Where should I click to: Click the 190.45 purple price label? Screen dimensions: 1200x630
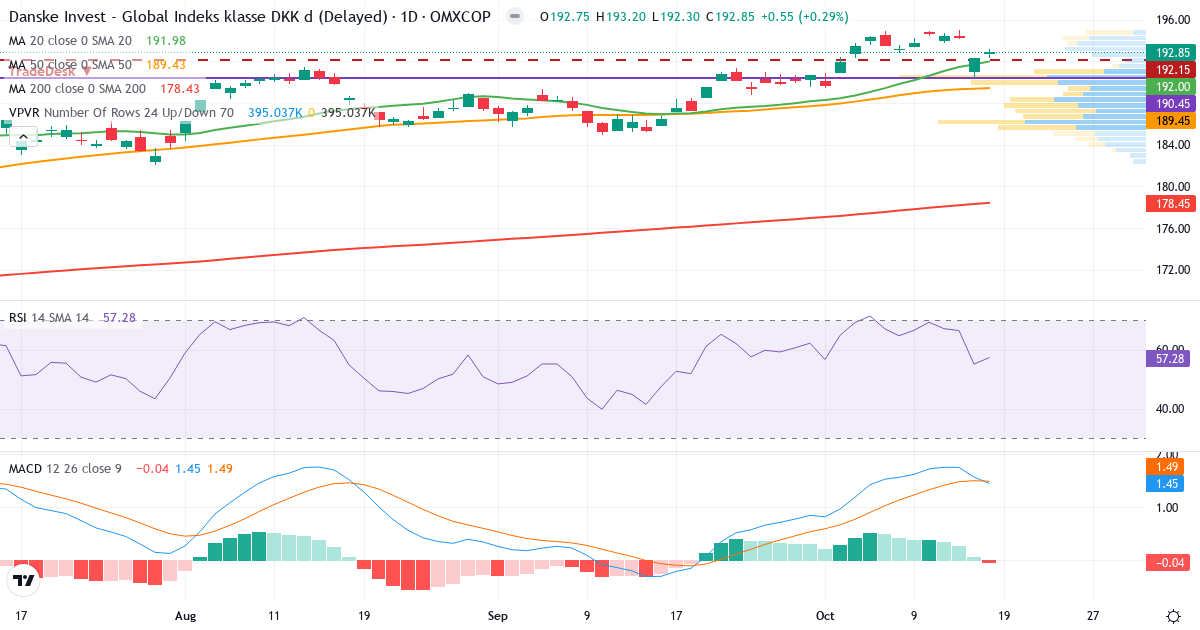tap(1172, 104)
